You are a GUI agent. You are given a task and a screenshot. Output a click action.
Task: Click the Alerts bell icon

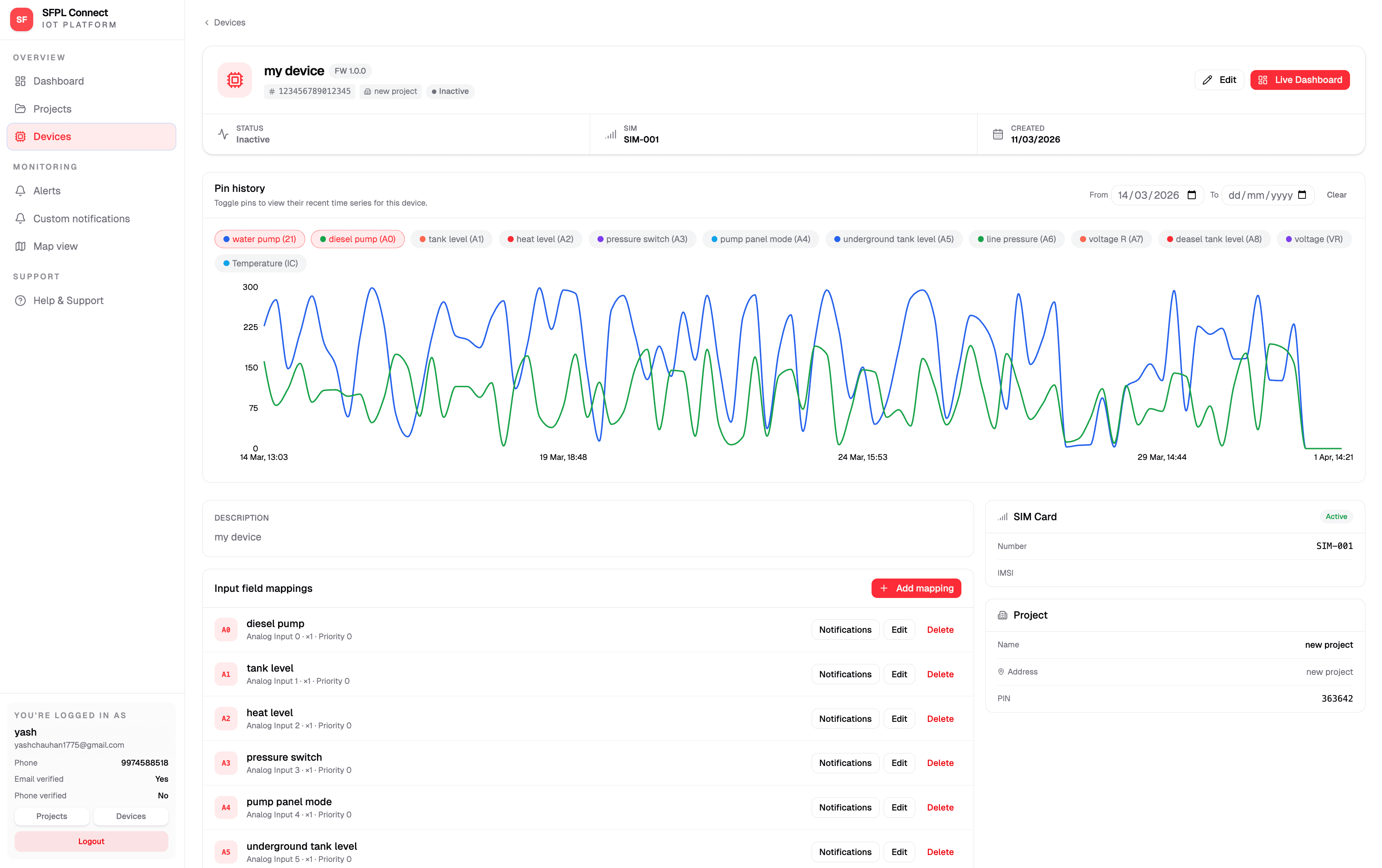[21, 191]
